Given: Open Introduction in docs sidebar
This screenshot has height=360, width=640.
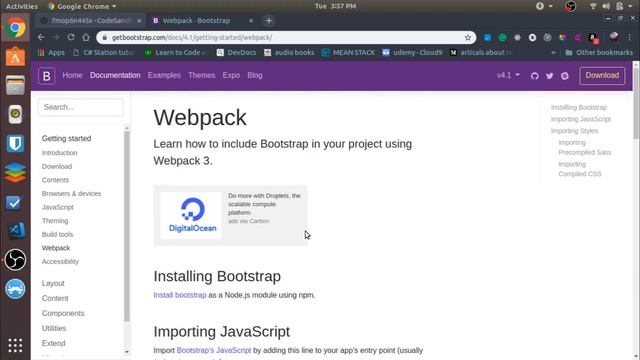Looking at the screenshot, I should (x=59, y=153).
